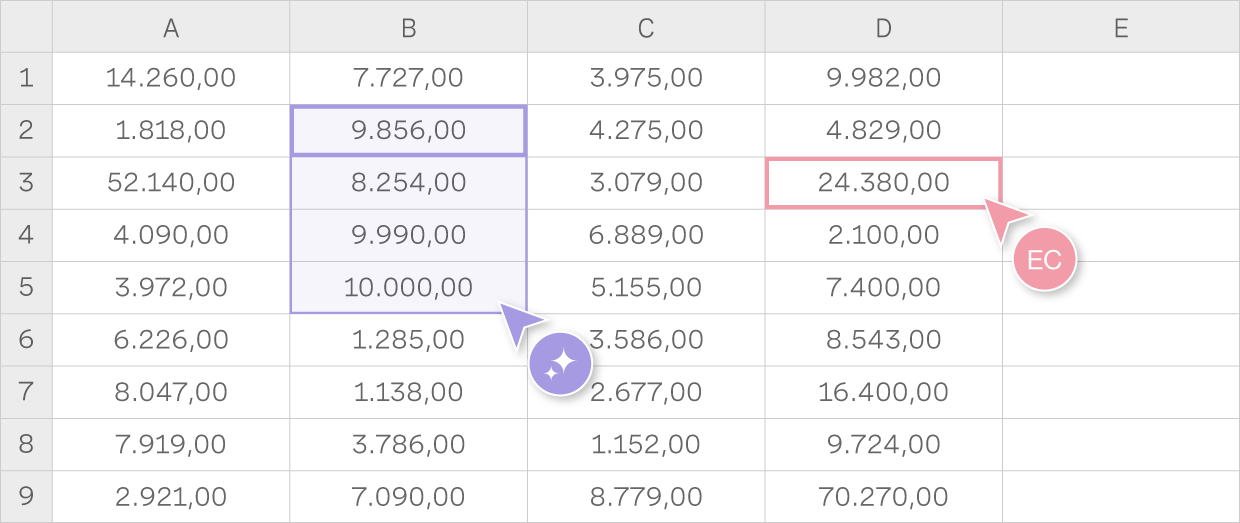Viewport: 1240px width, 523px height.
Task: Select the cell showing 10.000,00
Action: (408, 287)
